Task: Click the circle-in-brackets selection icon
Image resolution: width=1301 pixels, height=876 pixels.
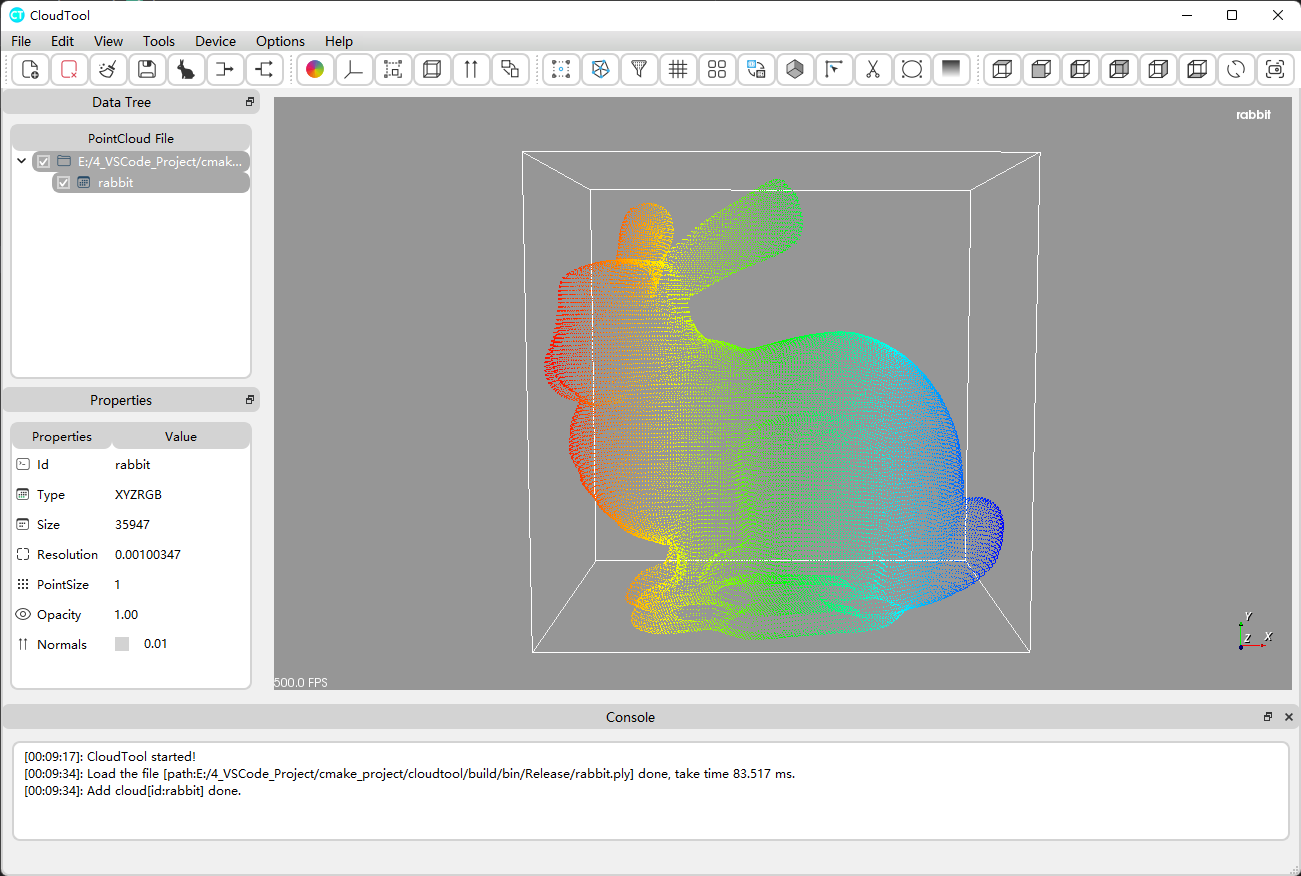Action: 912,69
